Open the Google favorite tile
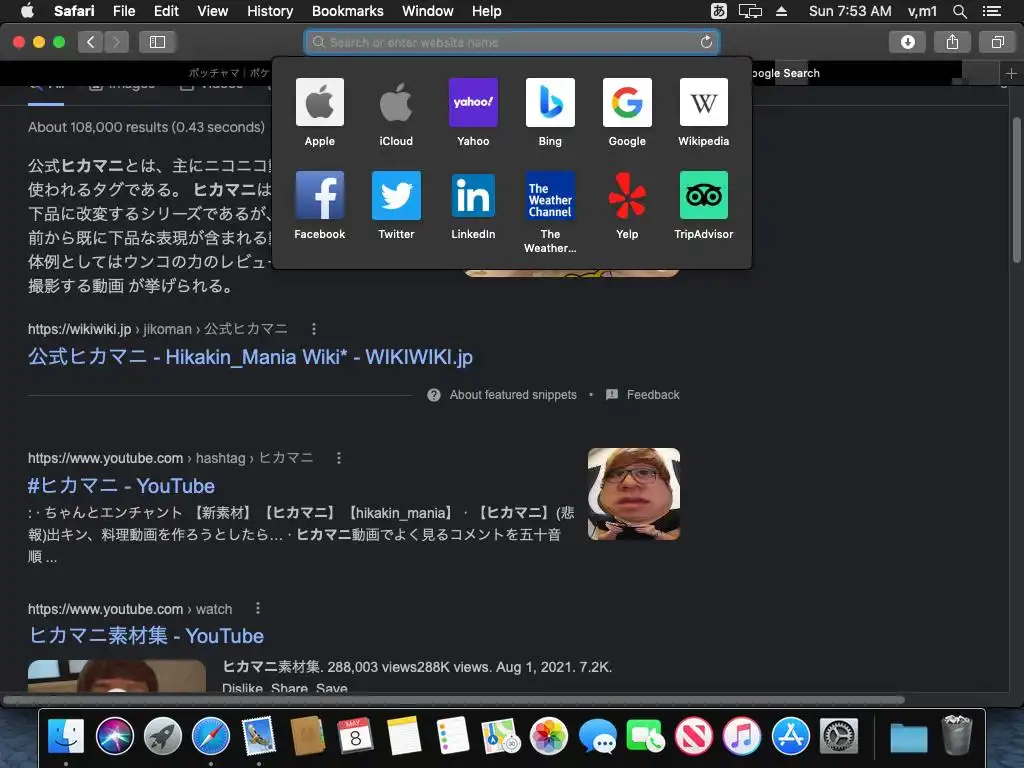 point(627,112)
